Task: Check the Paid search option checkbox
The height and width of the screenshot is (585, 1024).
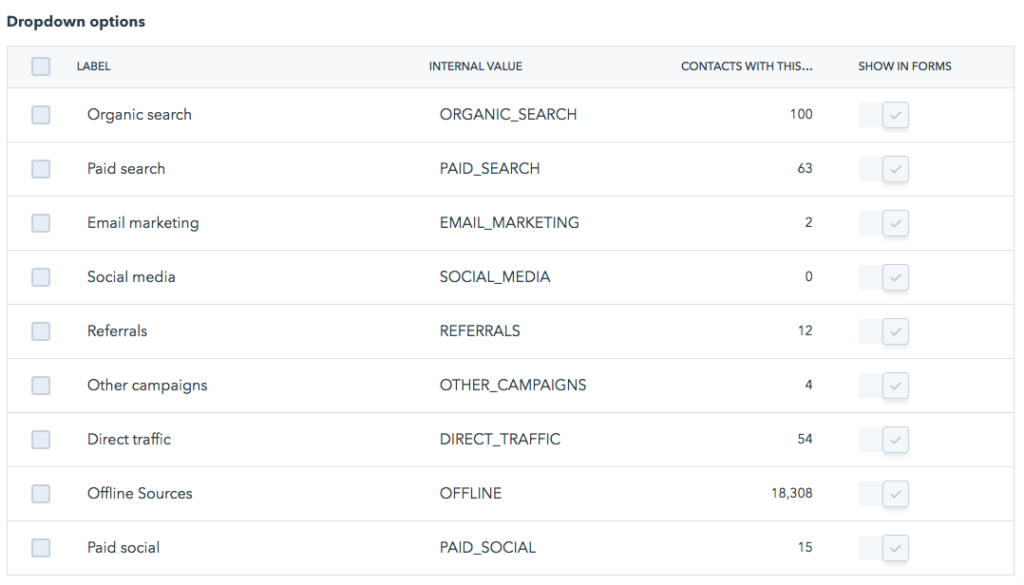Action: (x=40, y=168)
